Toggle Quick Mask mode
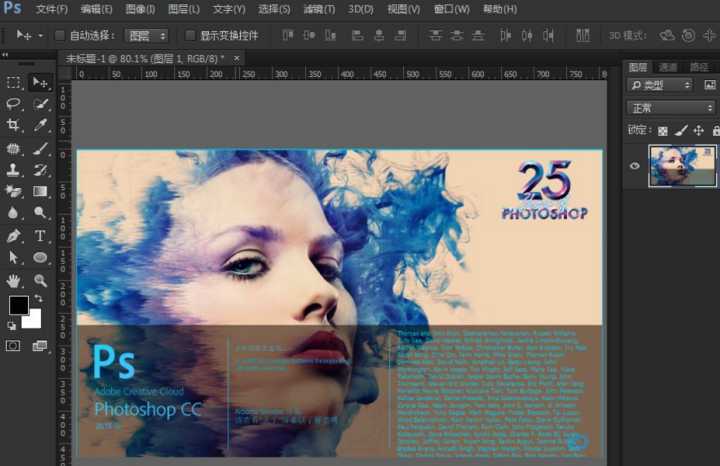 (x=13, y=346)
